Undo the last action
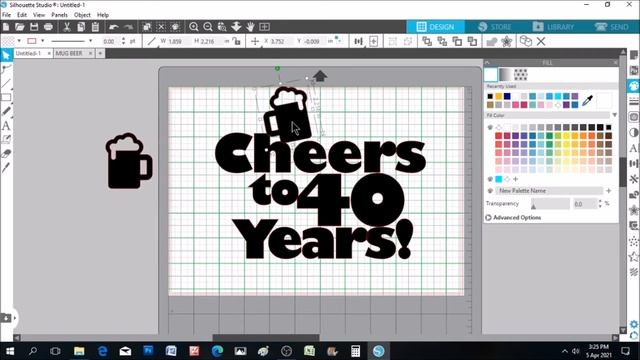 113,27
